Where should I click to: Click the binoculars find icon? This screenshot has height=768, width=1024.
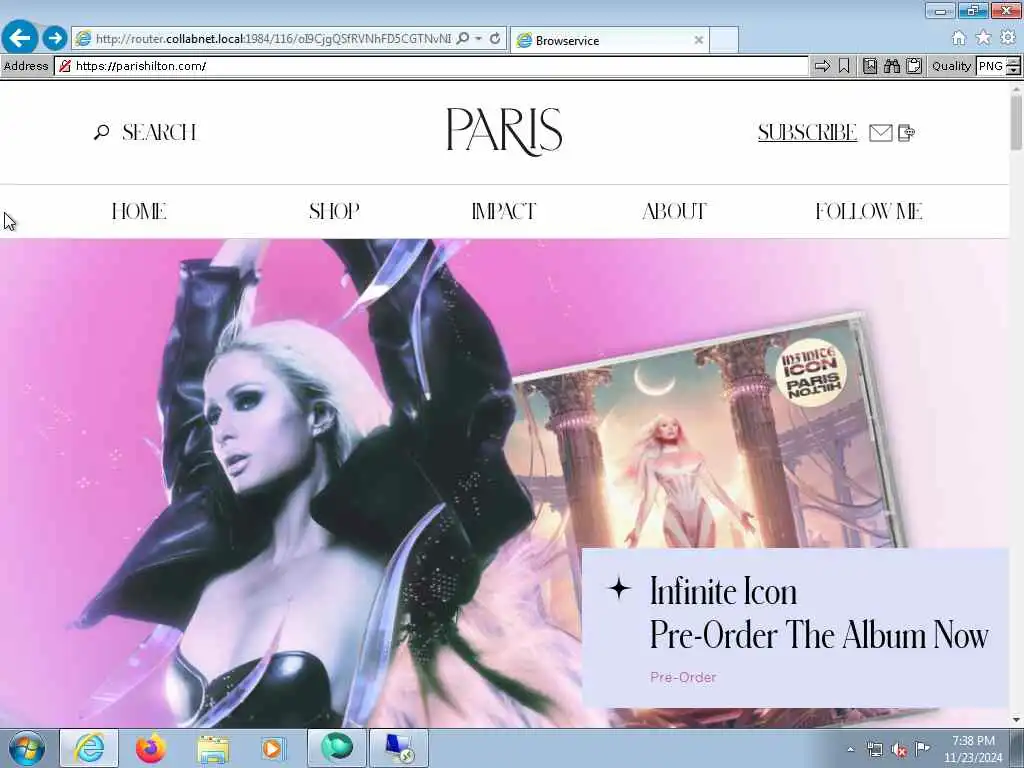(x=891, y=66)
